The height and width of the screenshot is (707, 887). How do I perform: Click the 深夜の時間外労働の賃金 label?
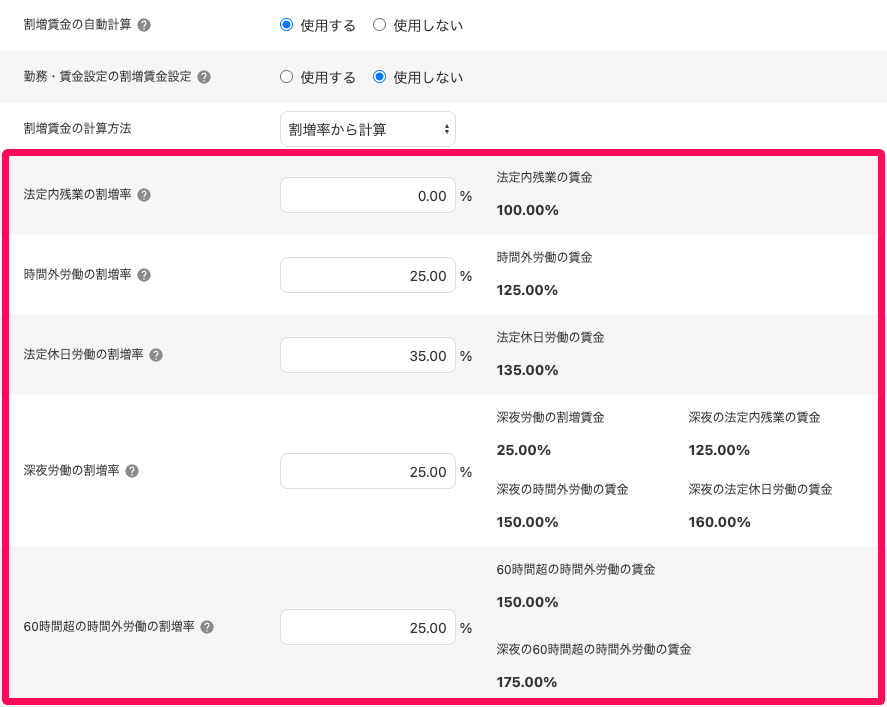click(x=562, y=490)
